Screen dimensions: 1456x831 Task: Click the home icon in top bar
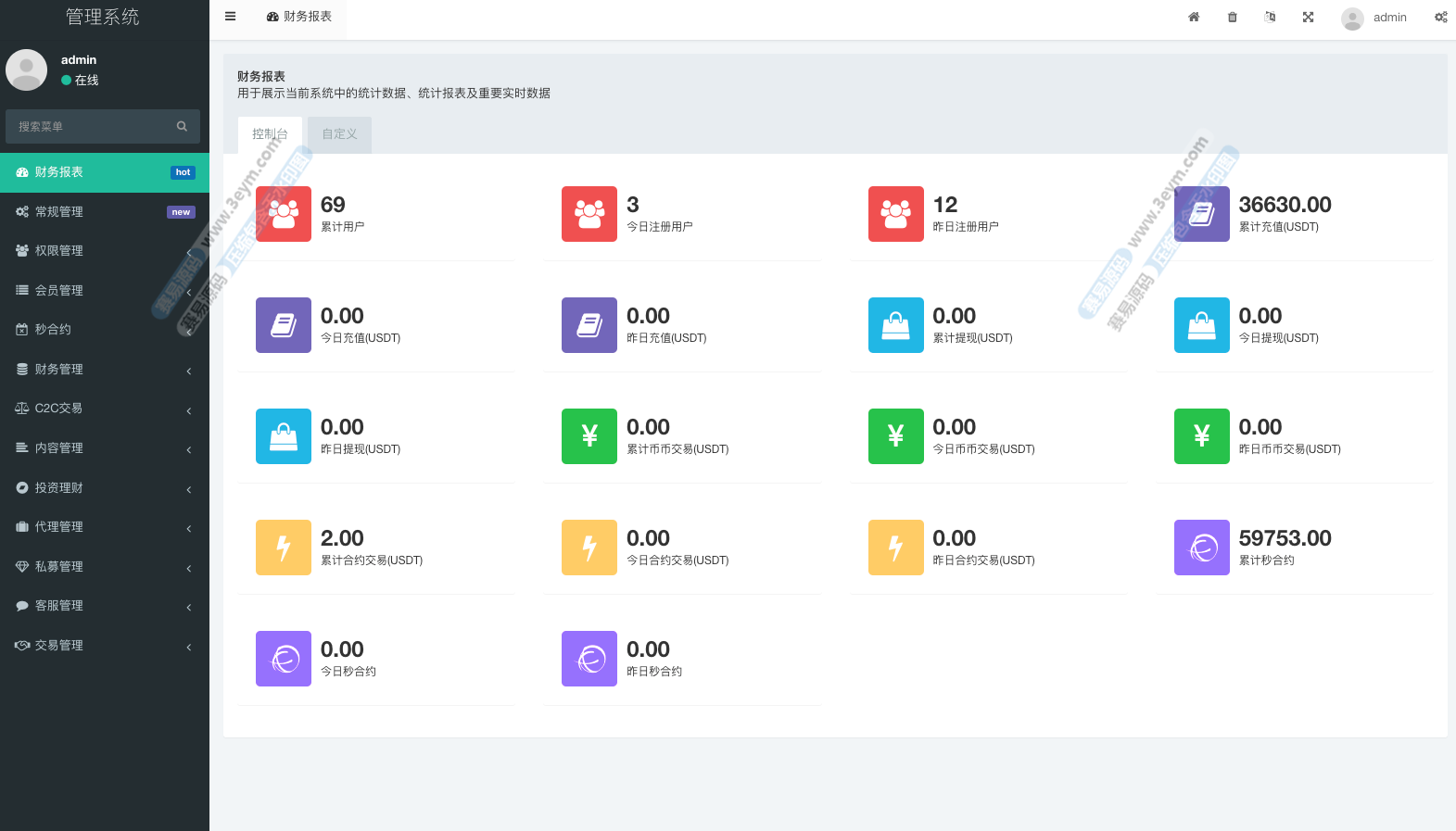click(x=1194, y=17)
